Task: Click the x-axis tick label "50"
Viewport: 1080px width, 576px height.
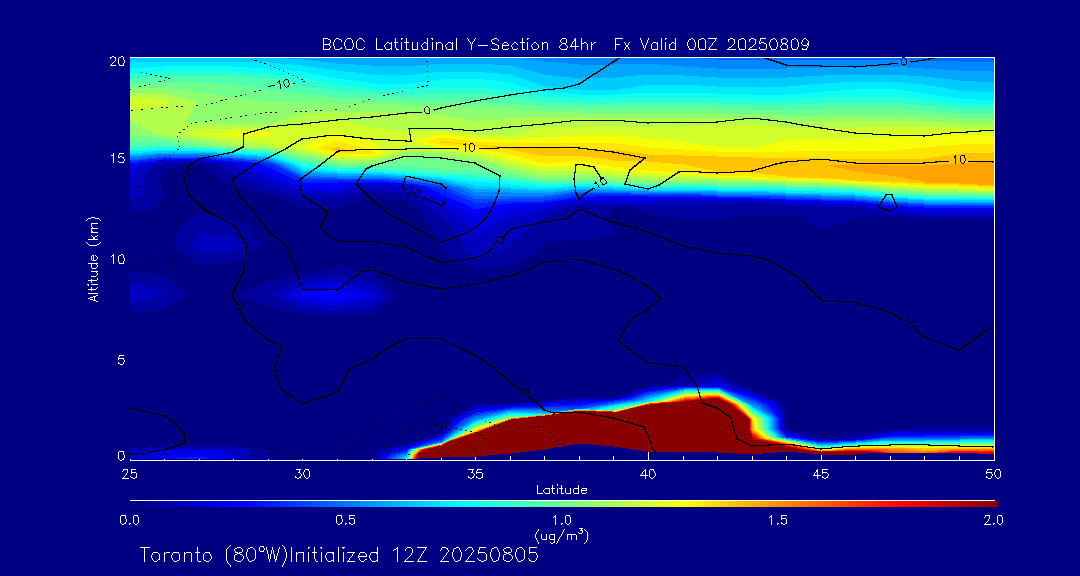Action: pos(994,473)
